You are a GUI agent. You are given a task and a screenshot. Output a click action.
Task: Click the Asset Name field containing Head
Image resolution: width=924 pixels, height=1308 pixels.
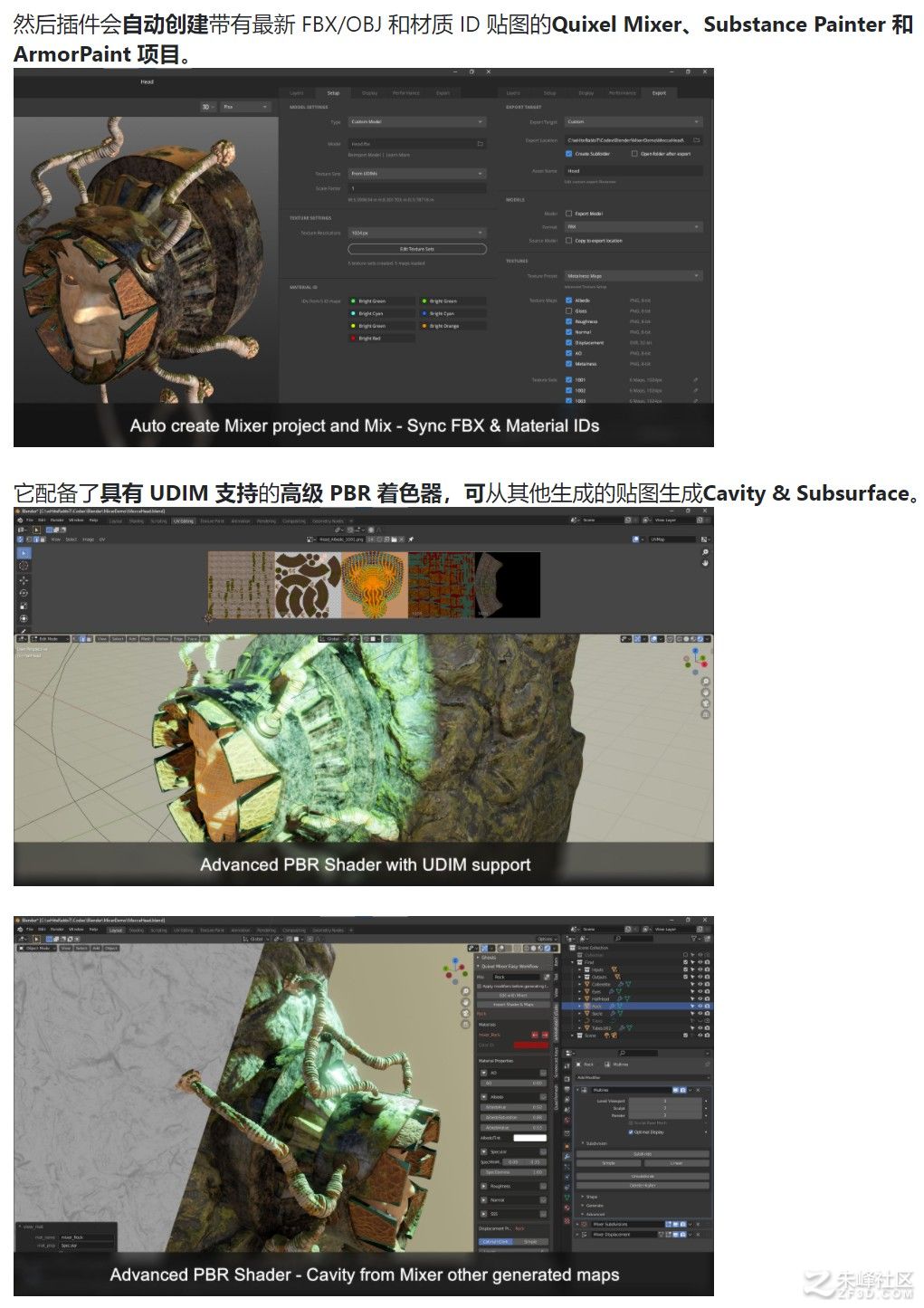(633, 170)
